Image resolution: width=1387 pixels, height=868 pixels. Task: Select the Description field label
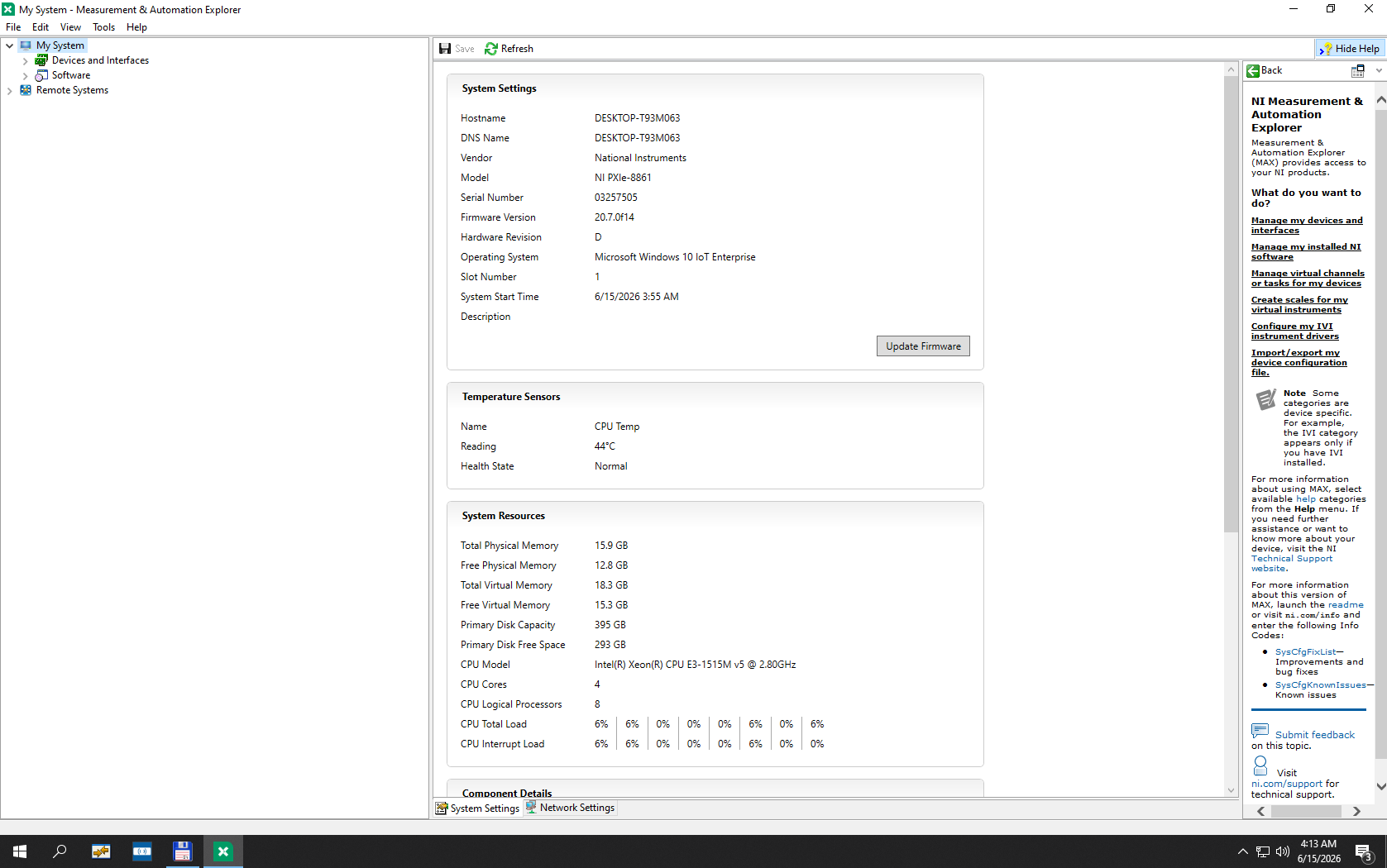tap(485, 317)
